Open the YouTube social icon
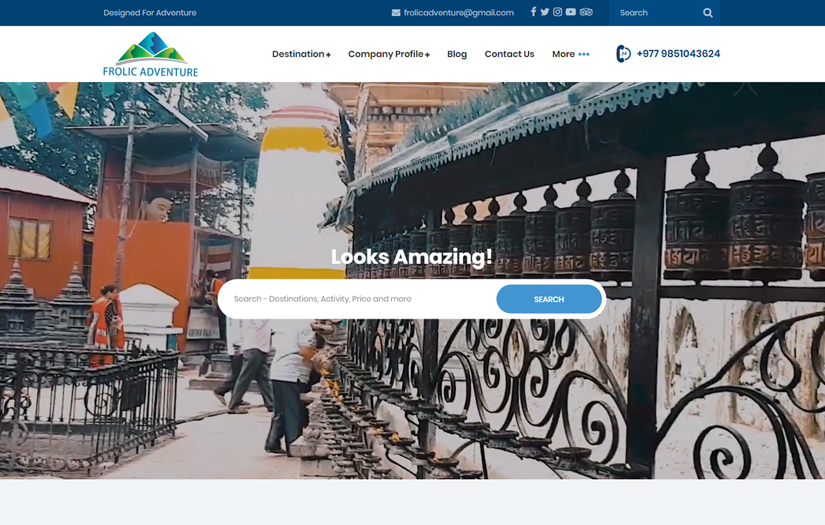 570,12
